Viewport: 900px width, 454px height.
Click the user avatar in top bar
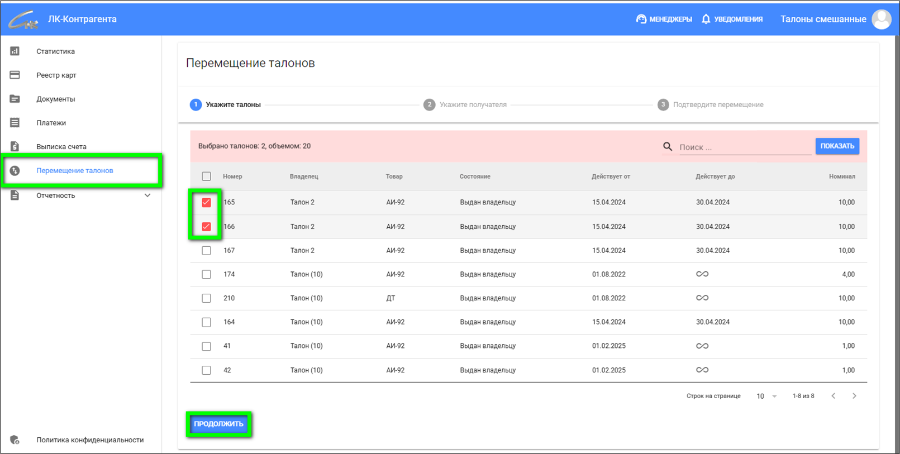point(881,19)
